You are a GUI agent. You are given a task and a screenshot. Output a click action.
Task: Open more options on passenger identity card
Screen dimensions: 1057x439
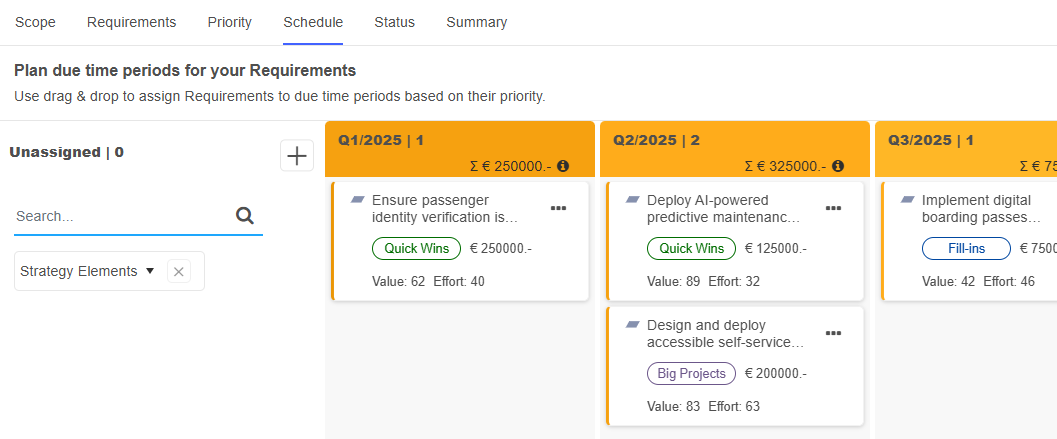pyautogui.click(x=558, y=208)
